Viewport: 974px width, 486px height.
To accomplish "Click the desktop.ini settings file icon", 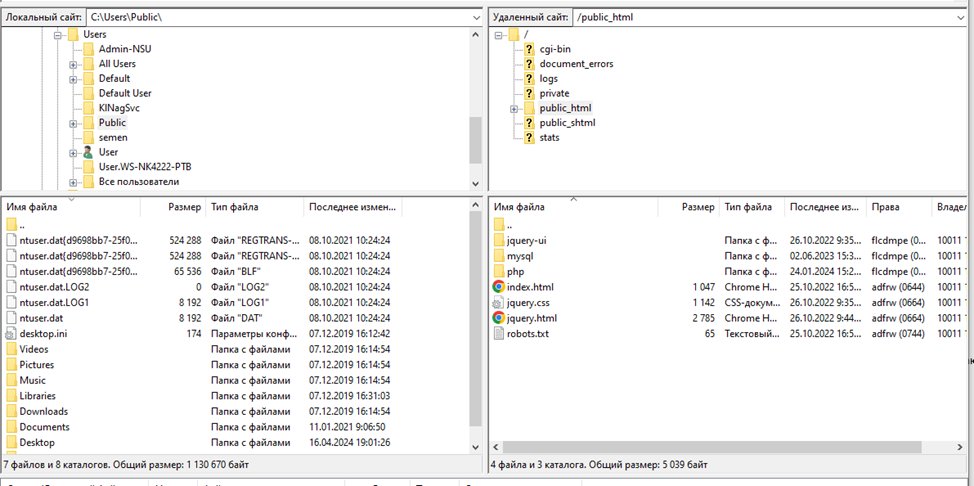I will coord(12,333).
